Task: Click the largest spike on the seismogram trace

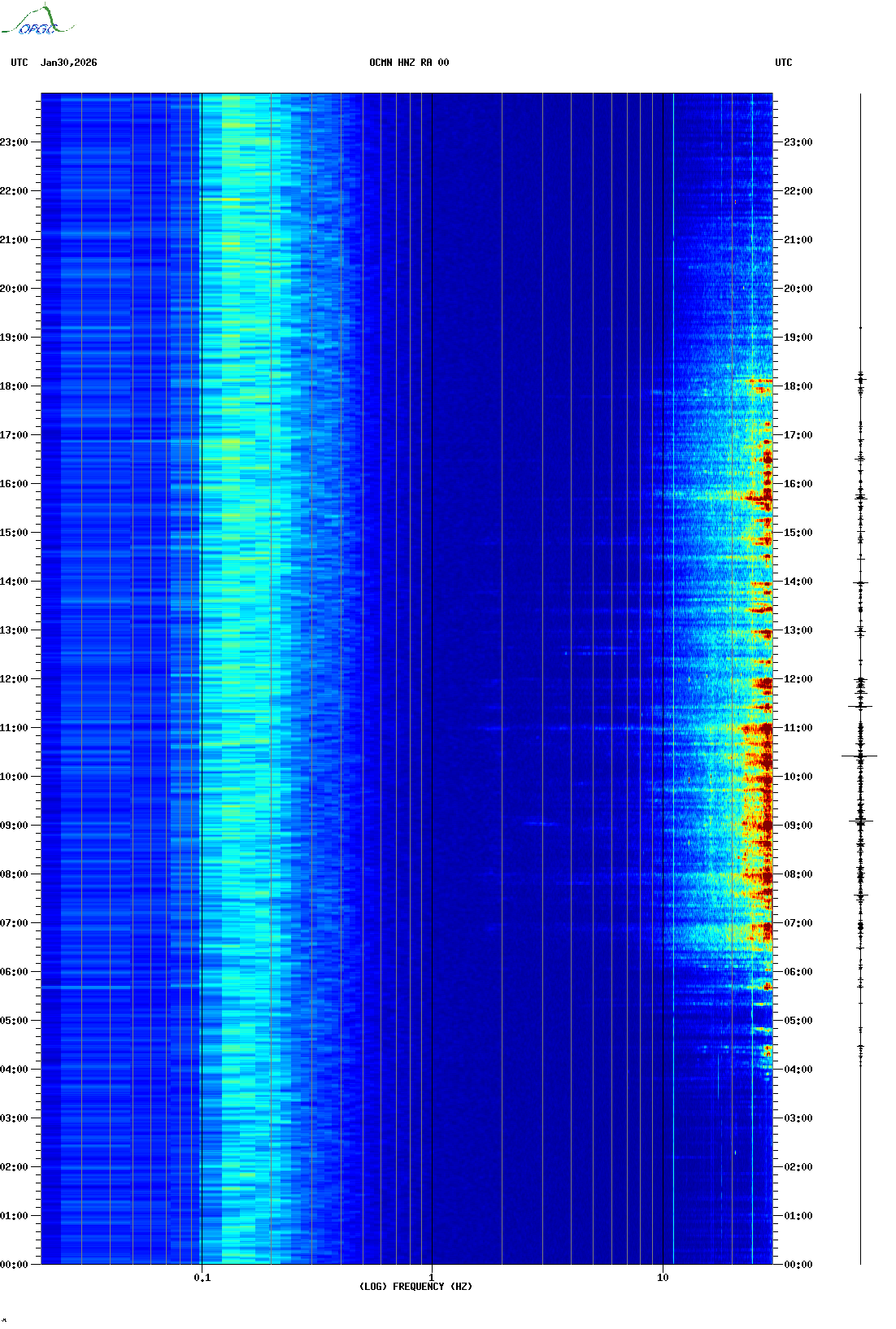Action: 859,756
